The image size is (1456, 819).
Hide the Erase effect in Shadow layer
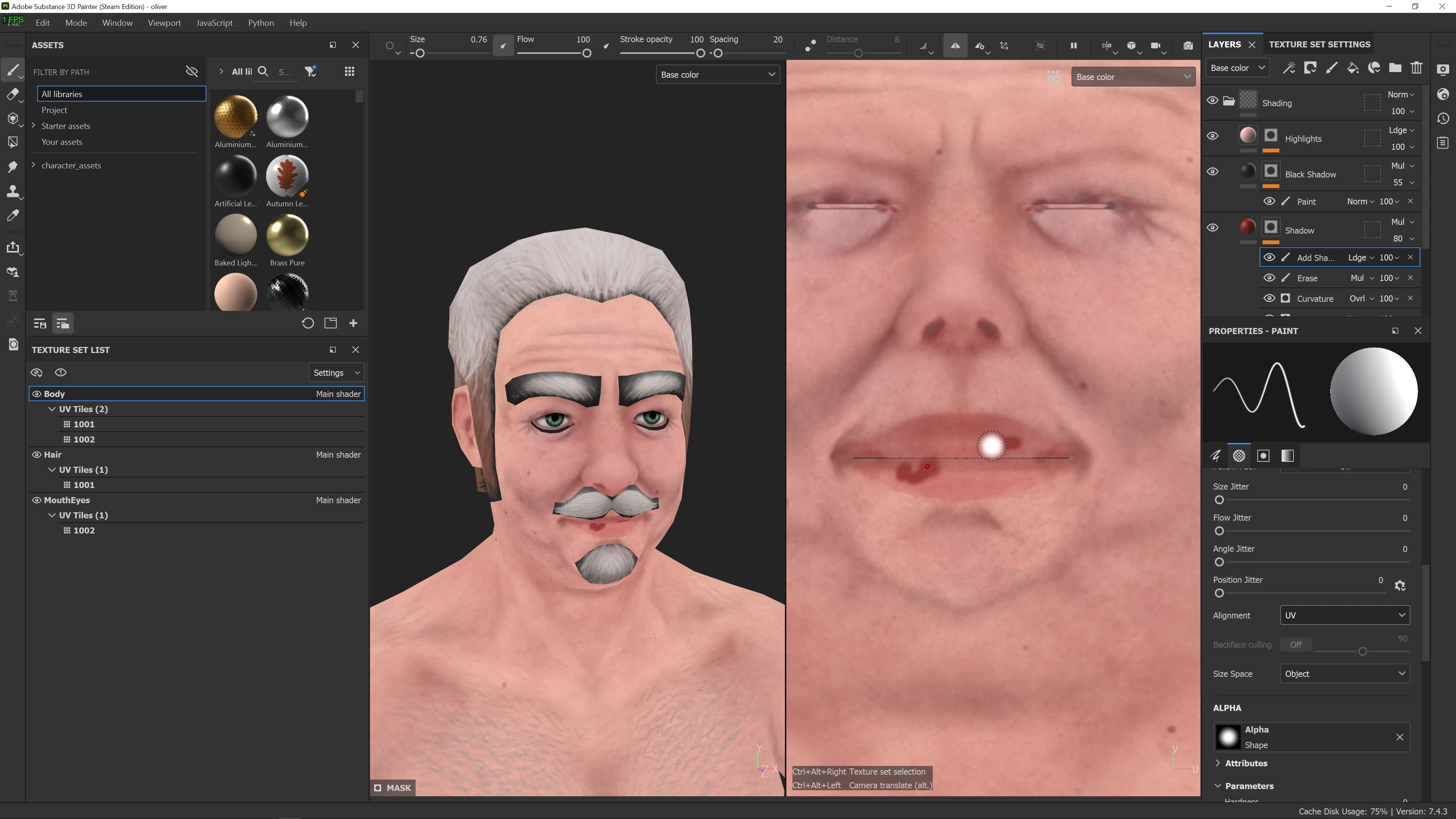[1269, 278]
